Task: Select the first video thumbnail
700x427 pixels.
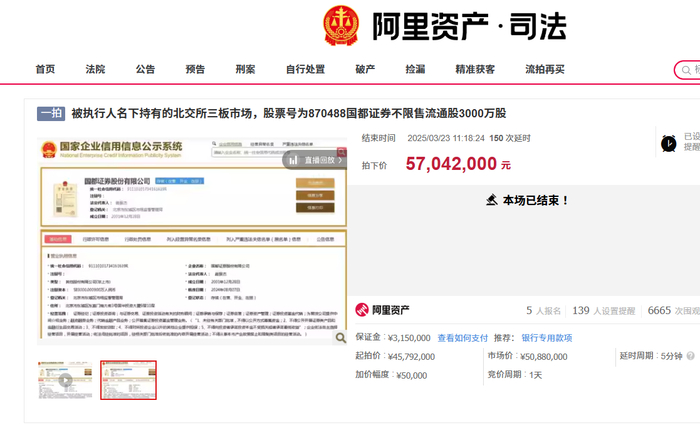Action: (65, 380)
